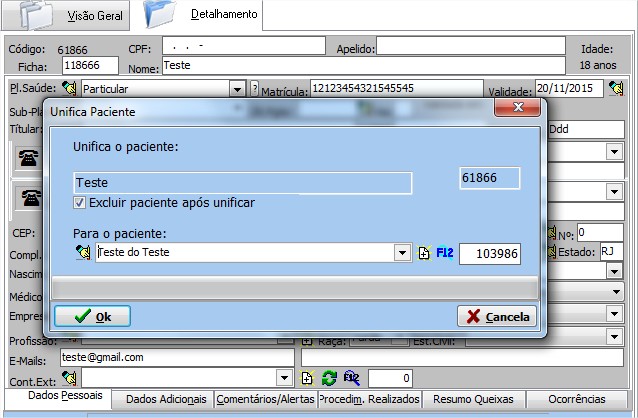
Task: Click the green refresh icon near Cont.Ext
Action: [328, 378]
